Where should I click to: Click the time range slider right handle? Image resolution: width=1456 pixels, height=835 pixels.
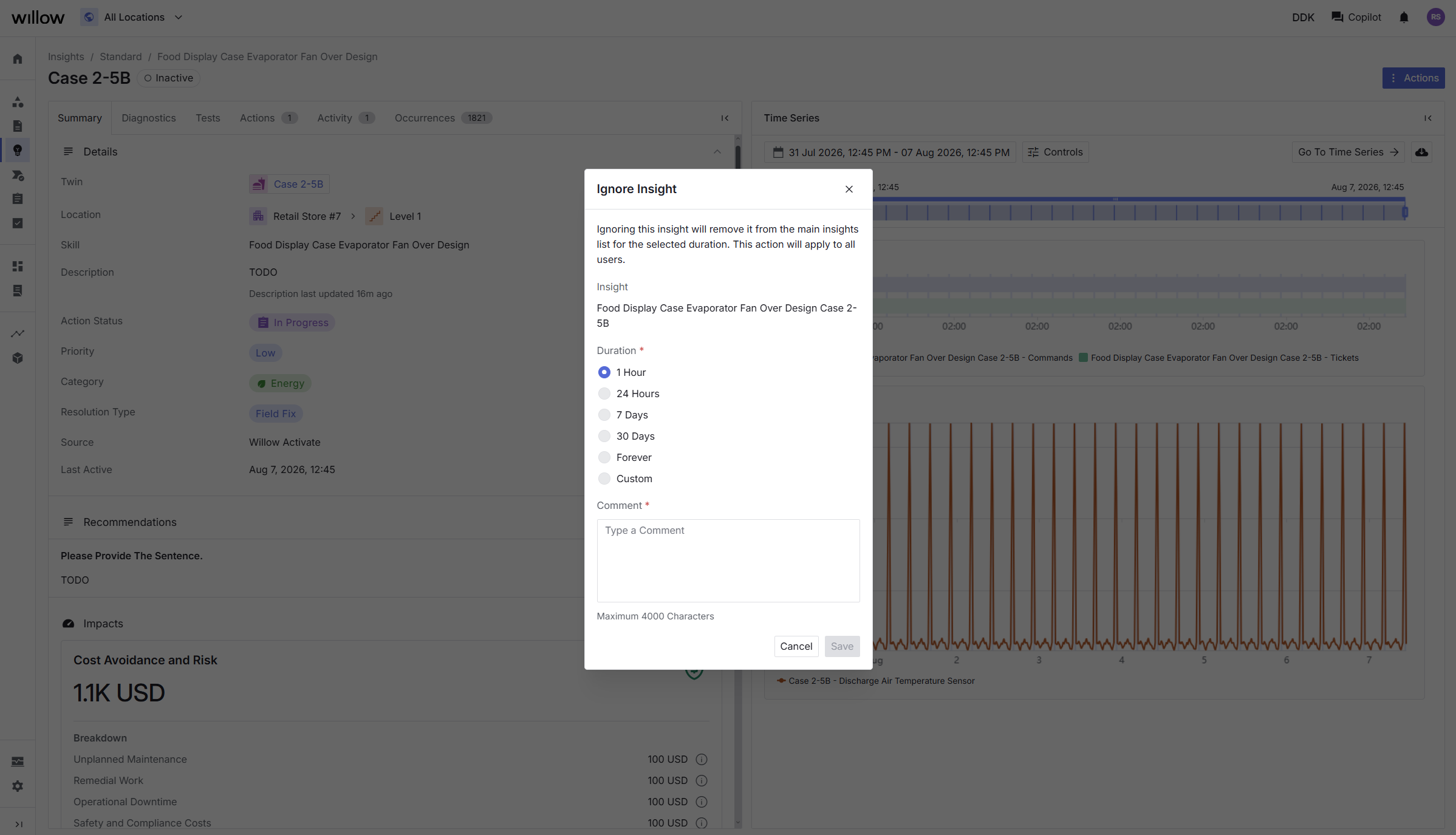(1405, 212)
